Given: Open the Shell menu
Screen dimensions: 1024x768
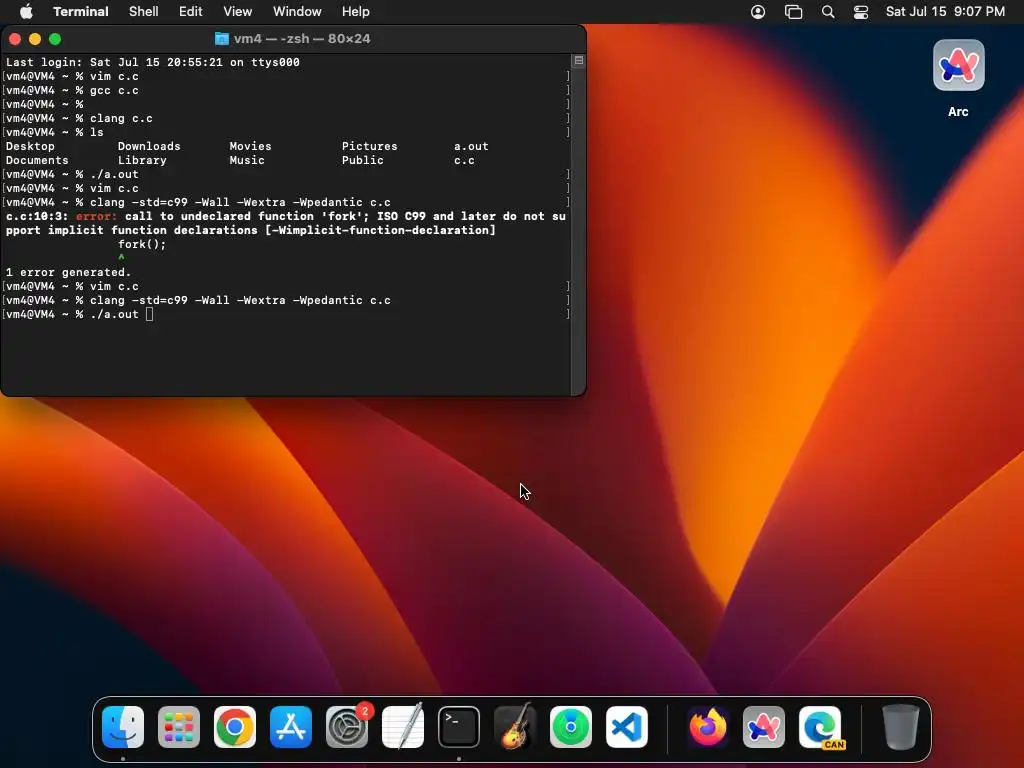Looking at the screenshot, I should [143, 11].
